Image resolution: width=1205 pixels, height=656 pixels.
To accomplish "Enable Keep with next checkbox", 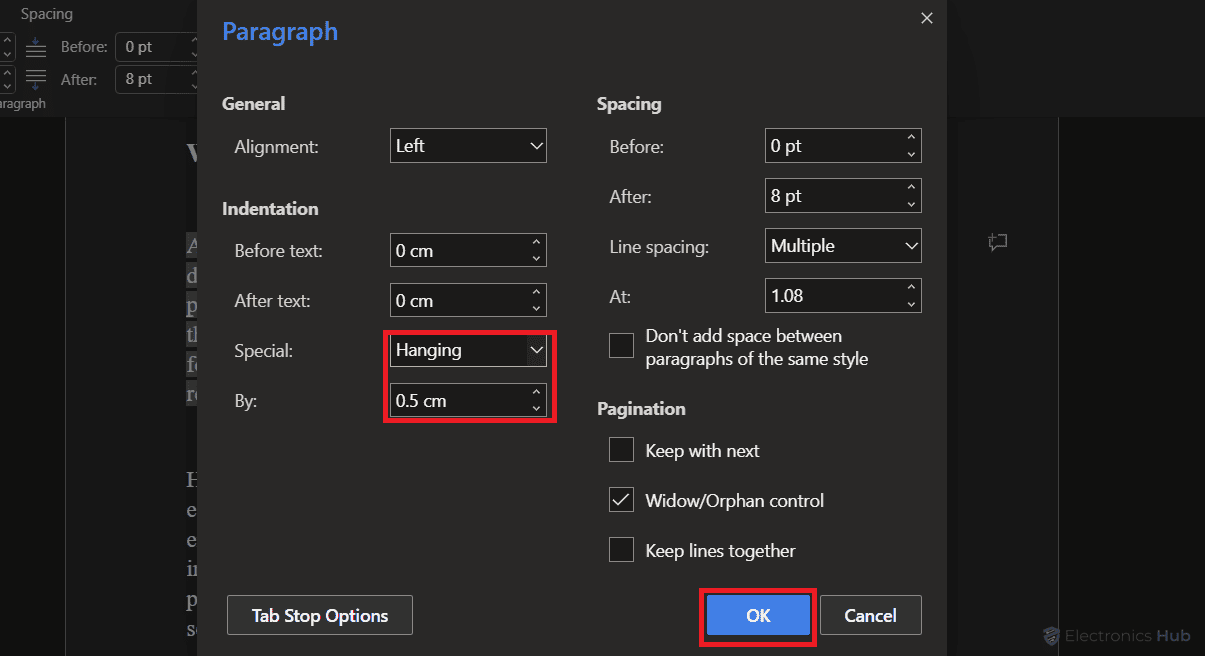I will [x=622, y=451].
